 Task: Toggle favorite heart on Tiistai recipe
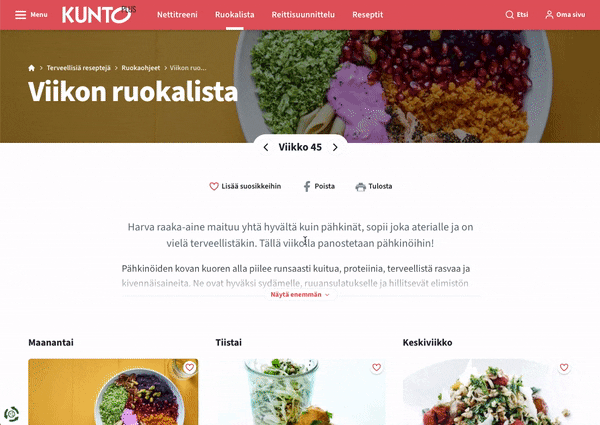(x=377, y=367)
